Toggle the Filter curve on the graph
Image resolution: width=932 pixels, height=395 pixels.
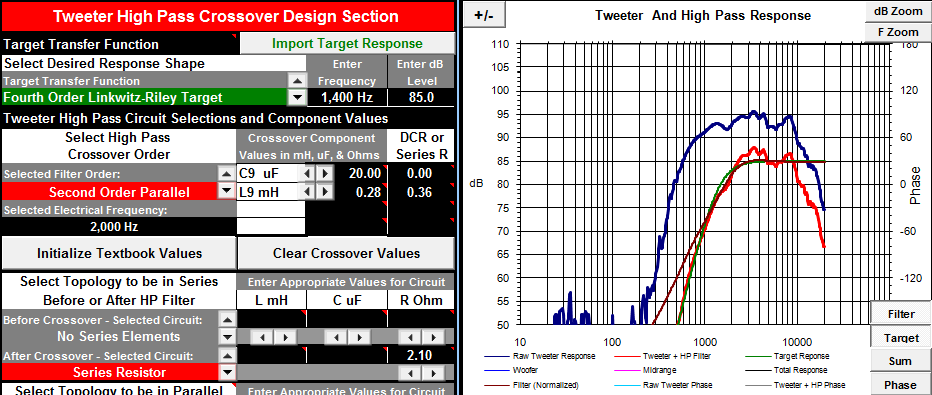coord(901,314)
